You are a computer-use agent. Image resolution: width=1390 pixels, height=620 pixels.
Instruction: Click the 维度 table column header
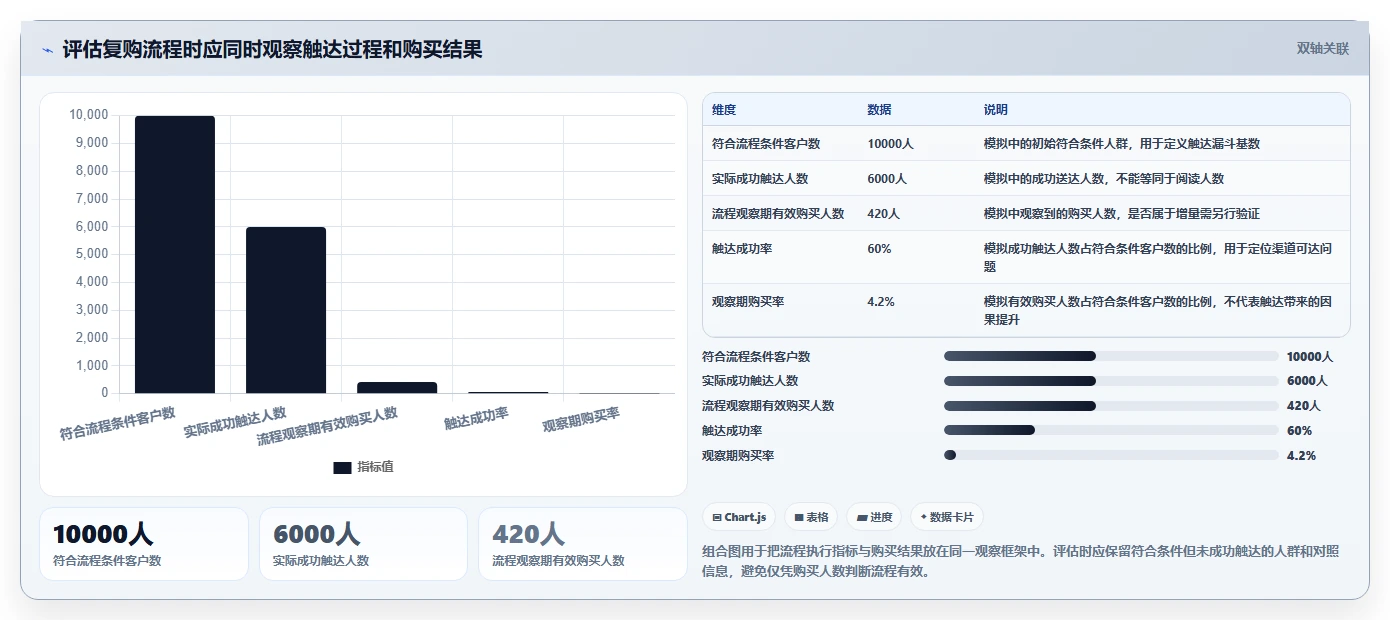tap(724, 110)
